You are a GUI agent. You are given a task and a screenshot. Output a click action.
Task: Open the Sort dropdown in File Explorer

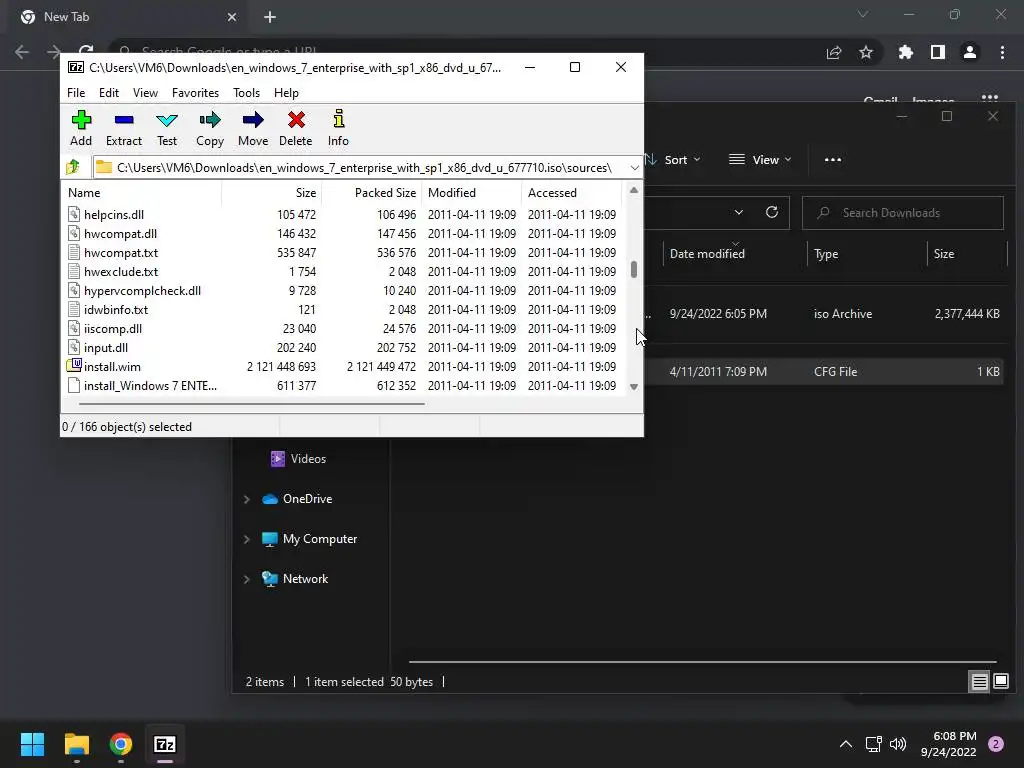(x=674, y=159)
